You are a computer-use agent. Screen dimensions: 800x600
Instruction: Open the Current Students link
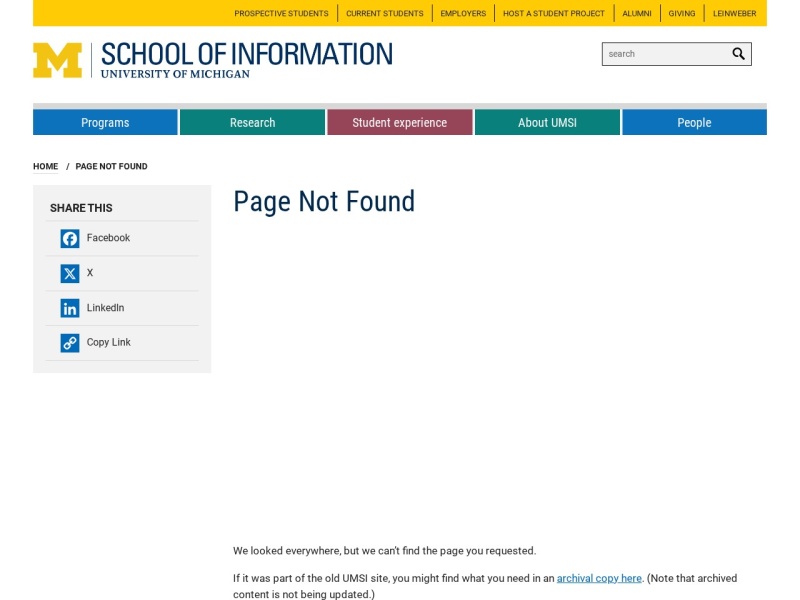coord(385,13)
